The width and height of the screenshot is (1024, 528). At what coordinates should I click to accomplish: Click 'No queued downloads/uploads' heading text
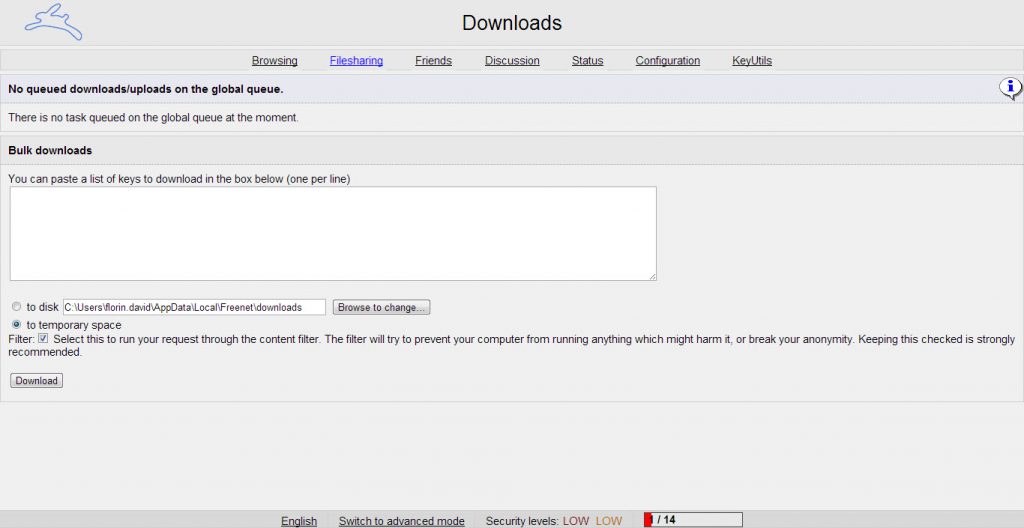point(146,89)
